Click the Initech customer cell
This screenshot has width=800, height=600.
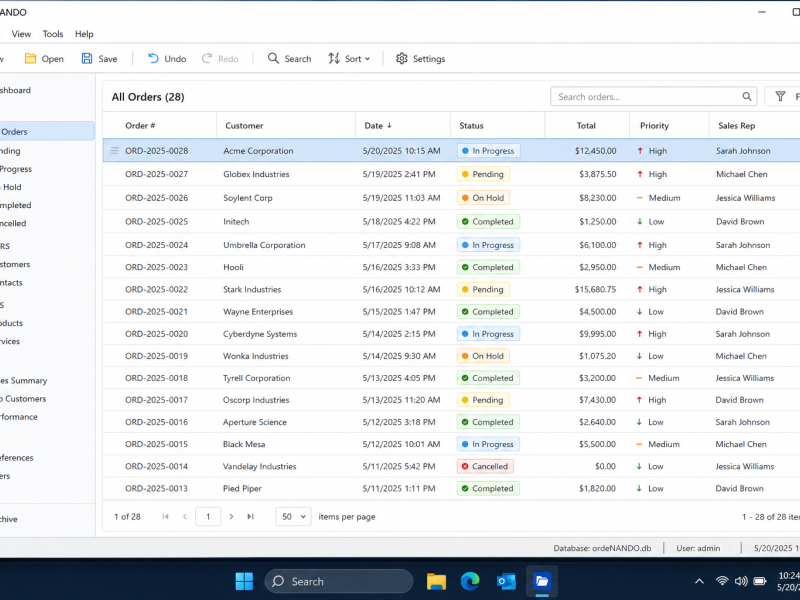[236, 221]
